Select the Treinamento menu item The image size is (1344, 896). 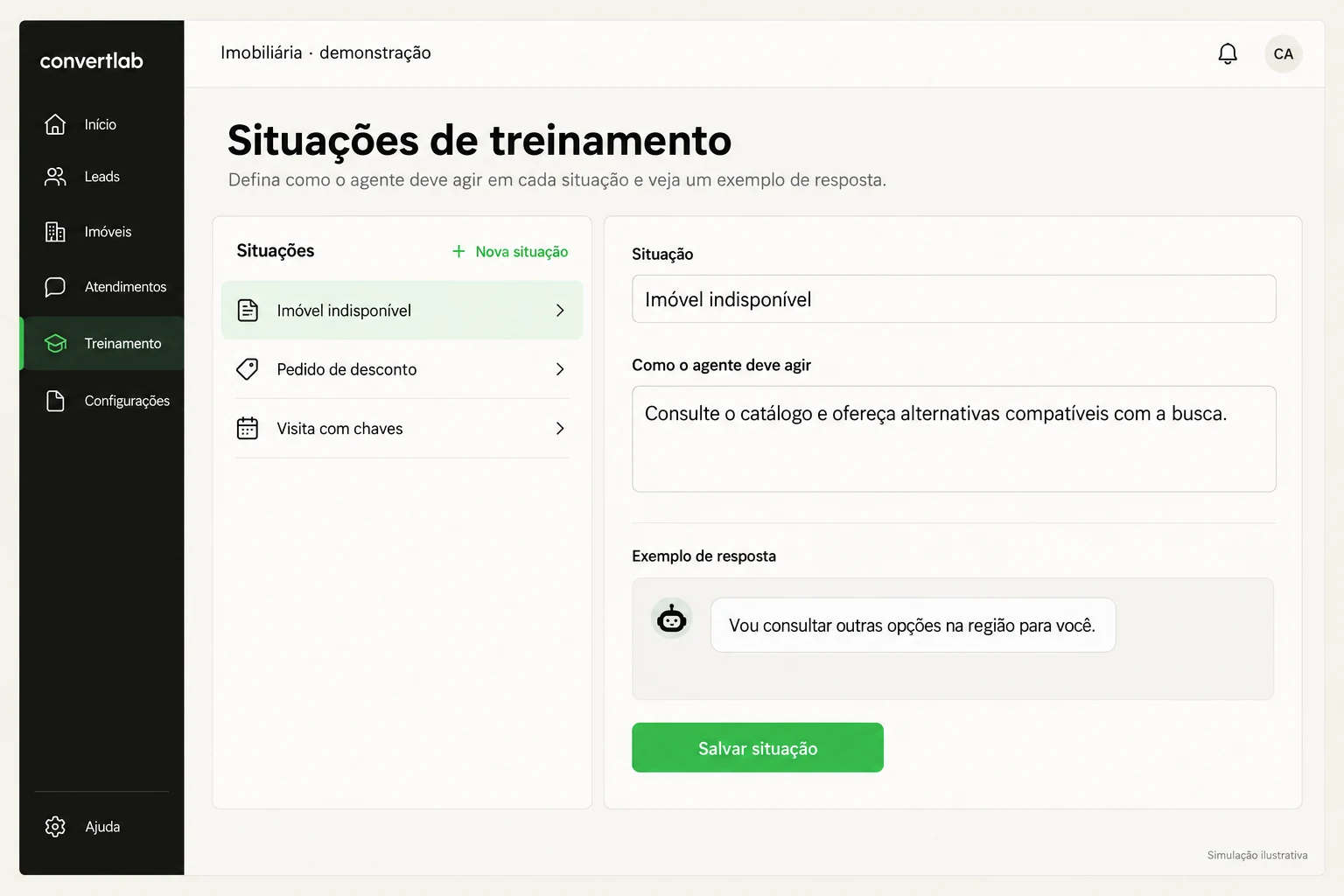pyautogui.click(x=102, y=344)
